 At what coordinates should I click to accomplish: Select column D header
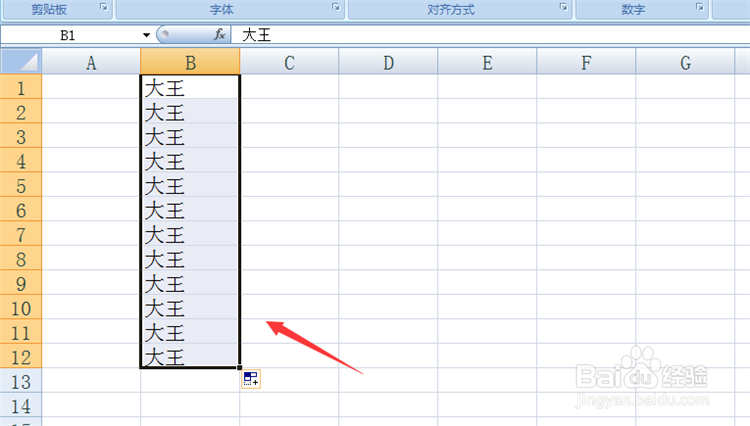click(x=388, y=62)
